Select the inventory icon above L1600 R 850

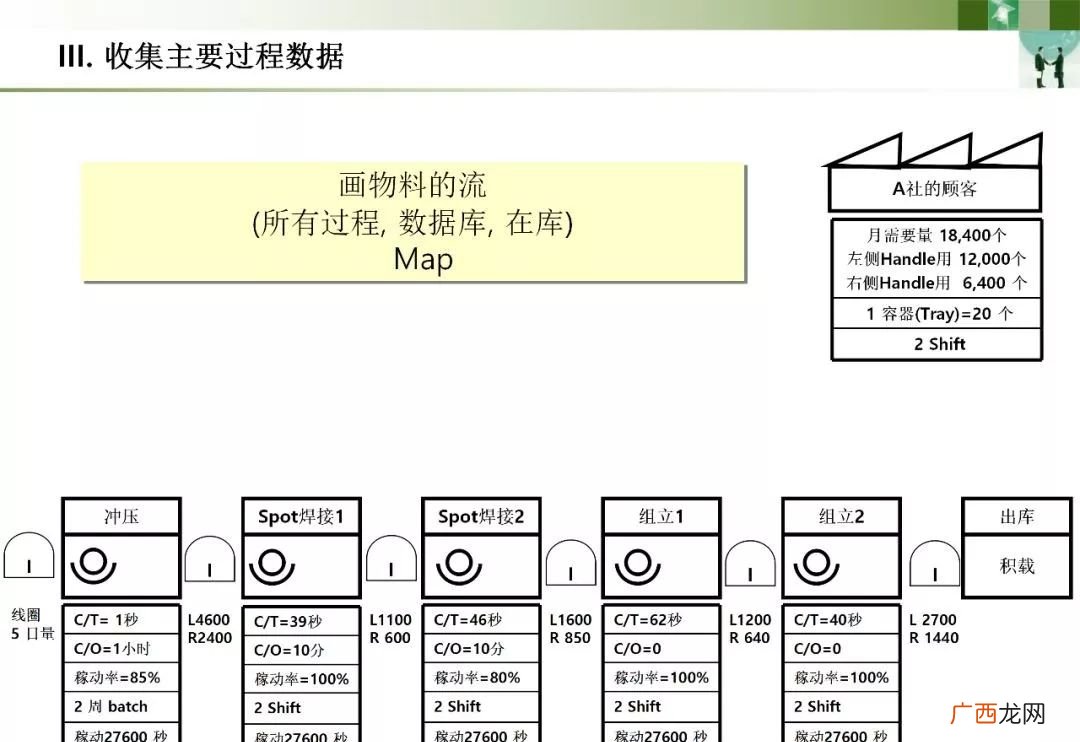[571, 562]
